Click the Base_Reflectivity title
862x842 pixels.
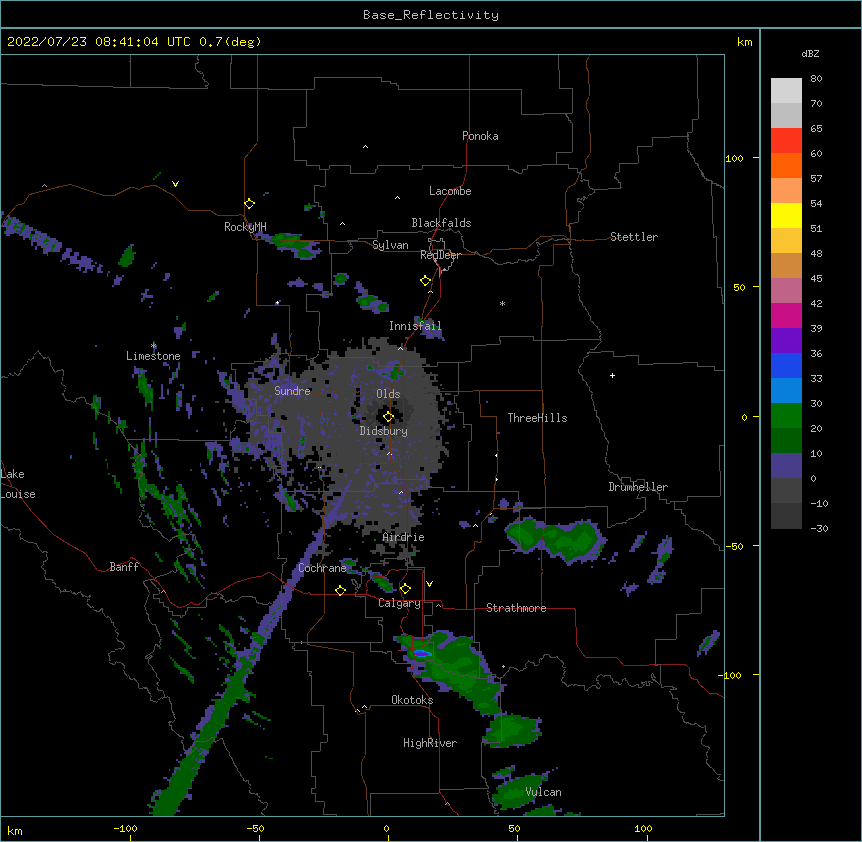tap(431, 15)
